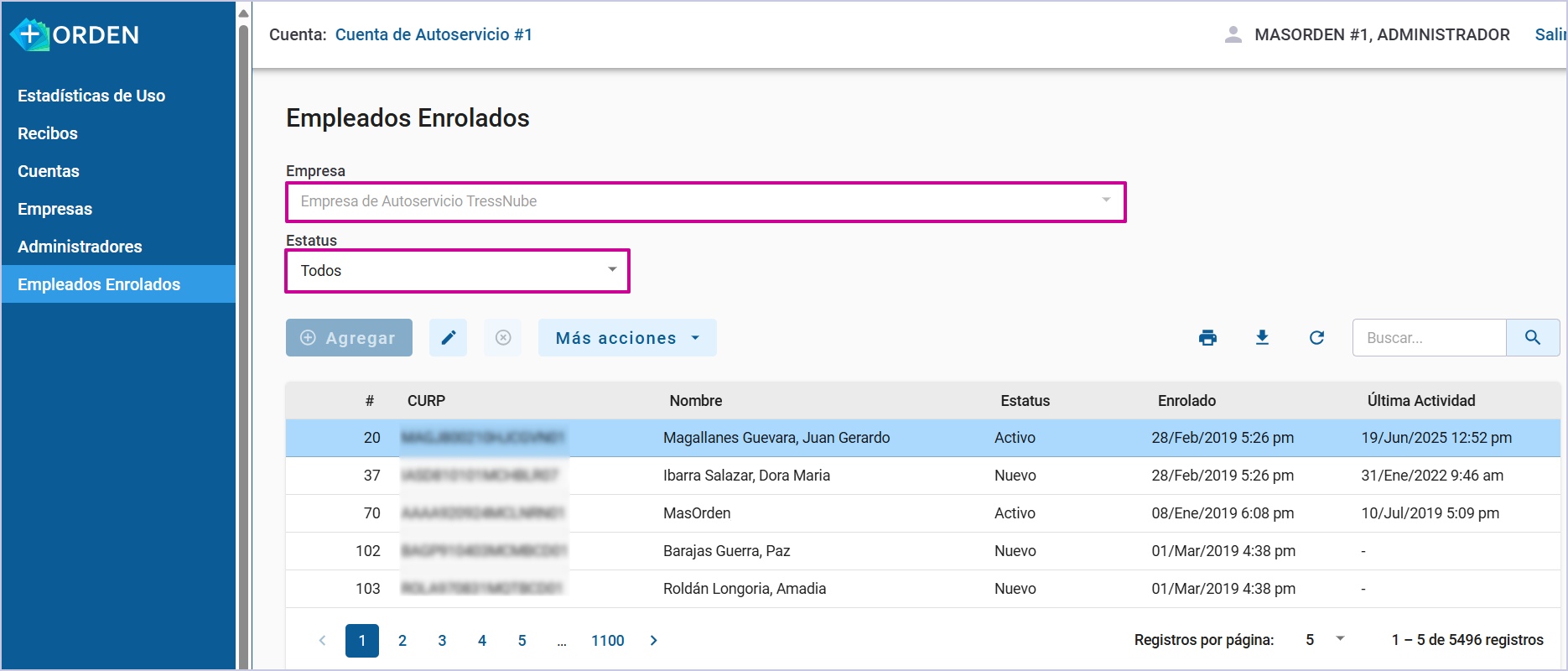Change the Registros por página value
This screenshot has height=671, width=1568.
[1325, 640]
